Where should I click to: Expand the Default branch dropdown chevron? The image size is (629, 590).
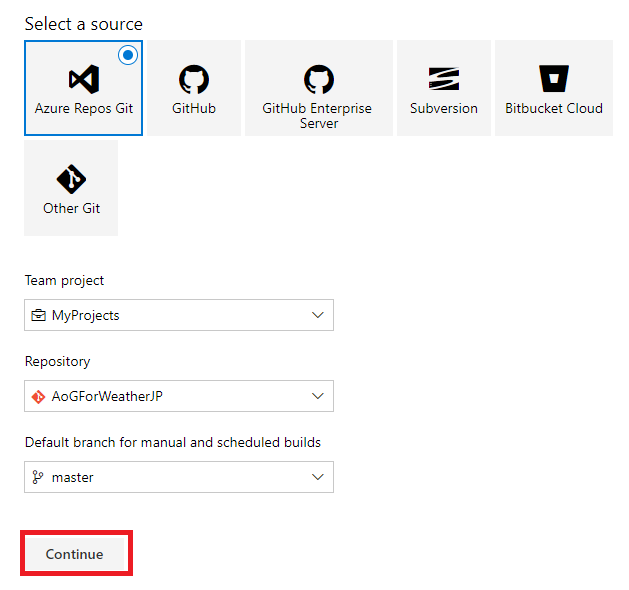pyautogui.click(x=318, y=477)
